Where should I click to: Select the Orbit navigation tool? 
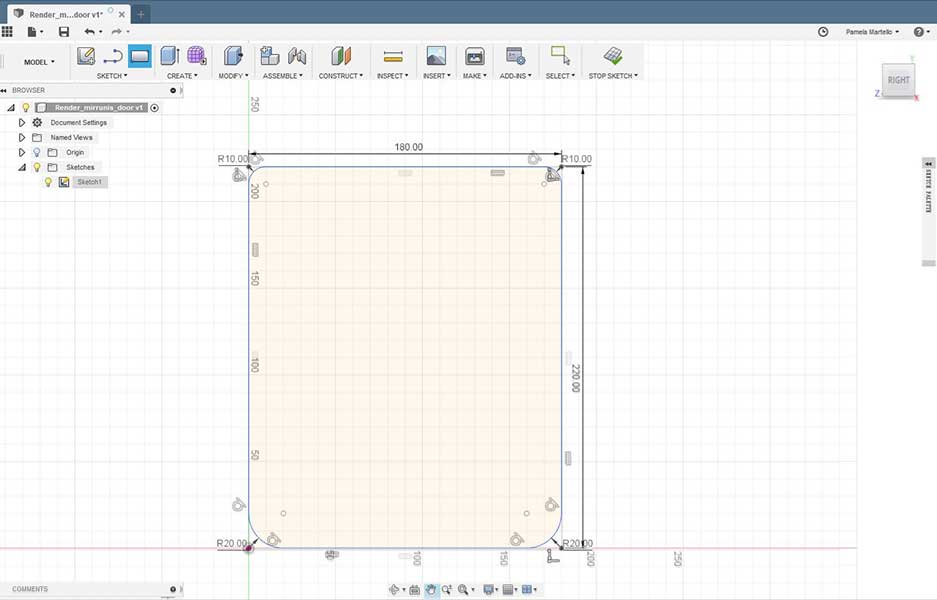393,590
